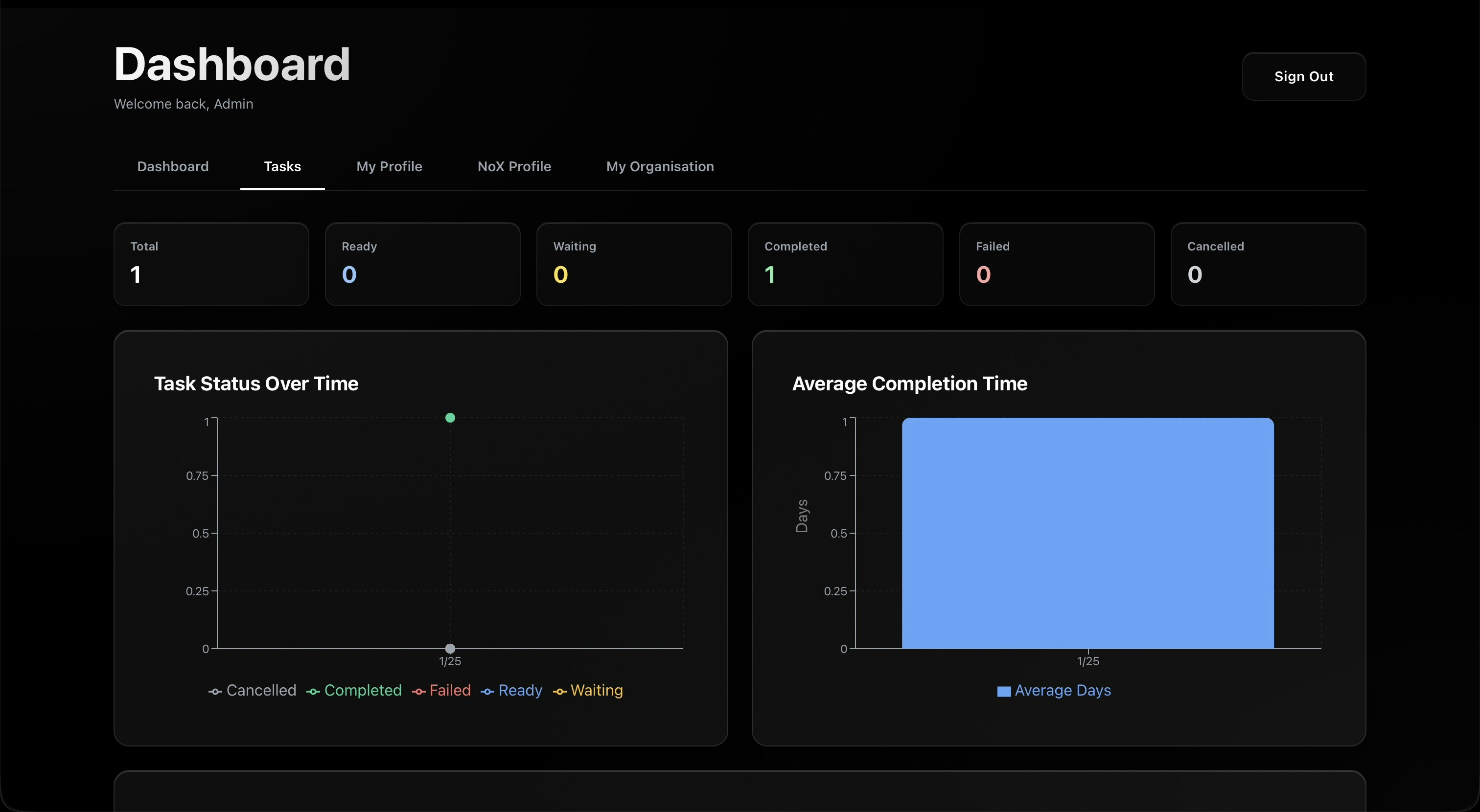The height and width of the screenshot is (812, 1480).
Task: Click the Average Days legend swatch
Action: [x=1004, y=691]
